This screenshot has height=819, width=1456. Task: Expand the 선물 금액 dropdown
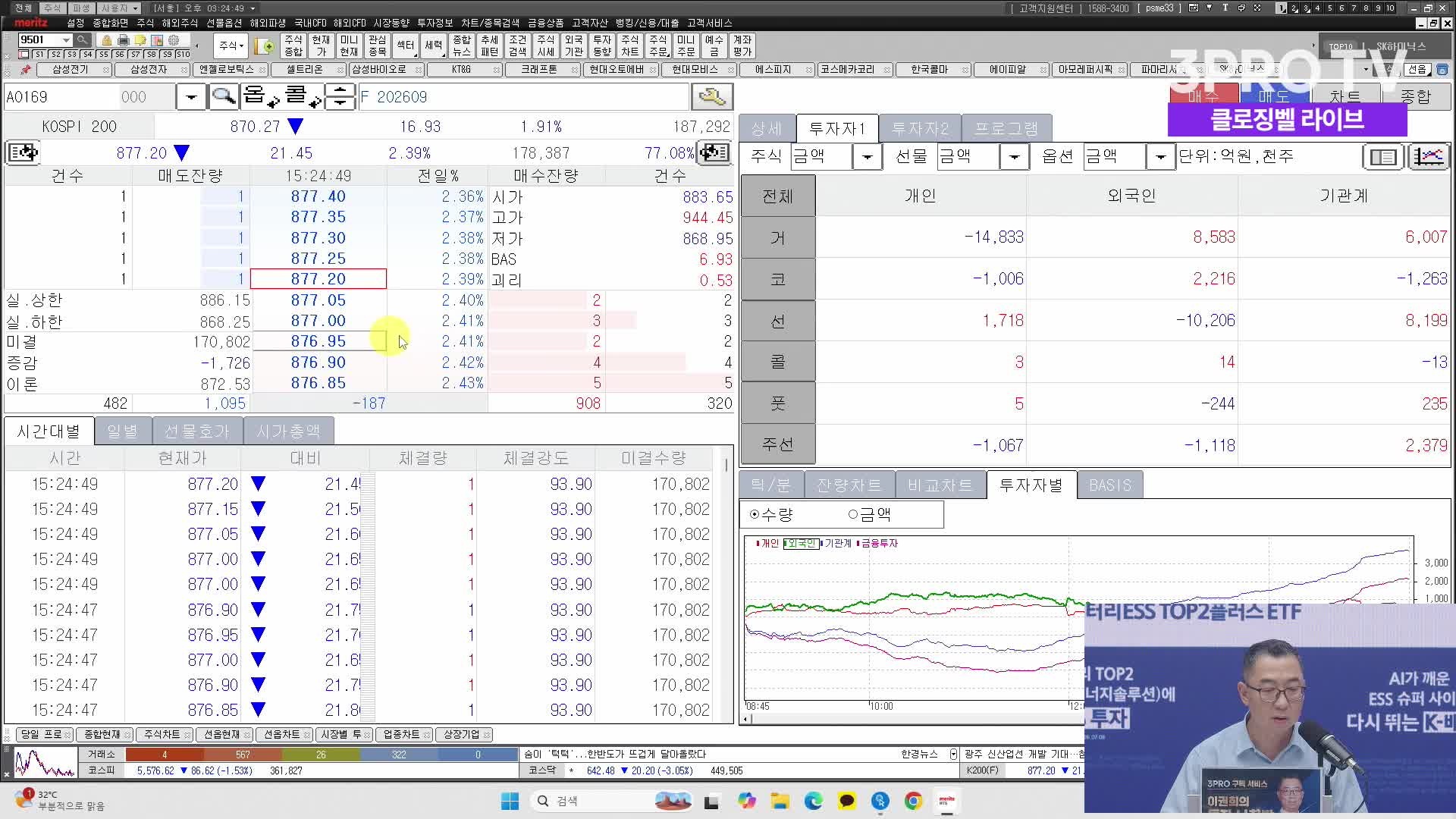(x=1014, y=157)
